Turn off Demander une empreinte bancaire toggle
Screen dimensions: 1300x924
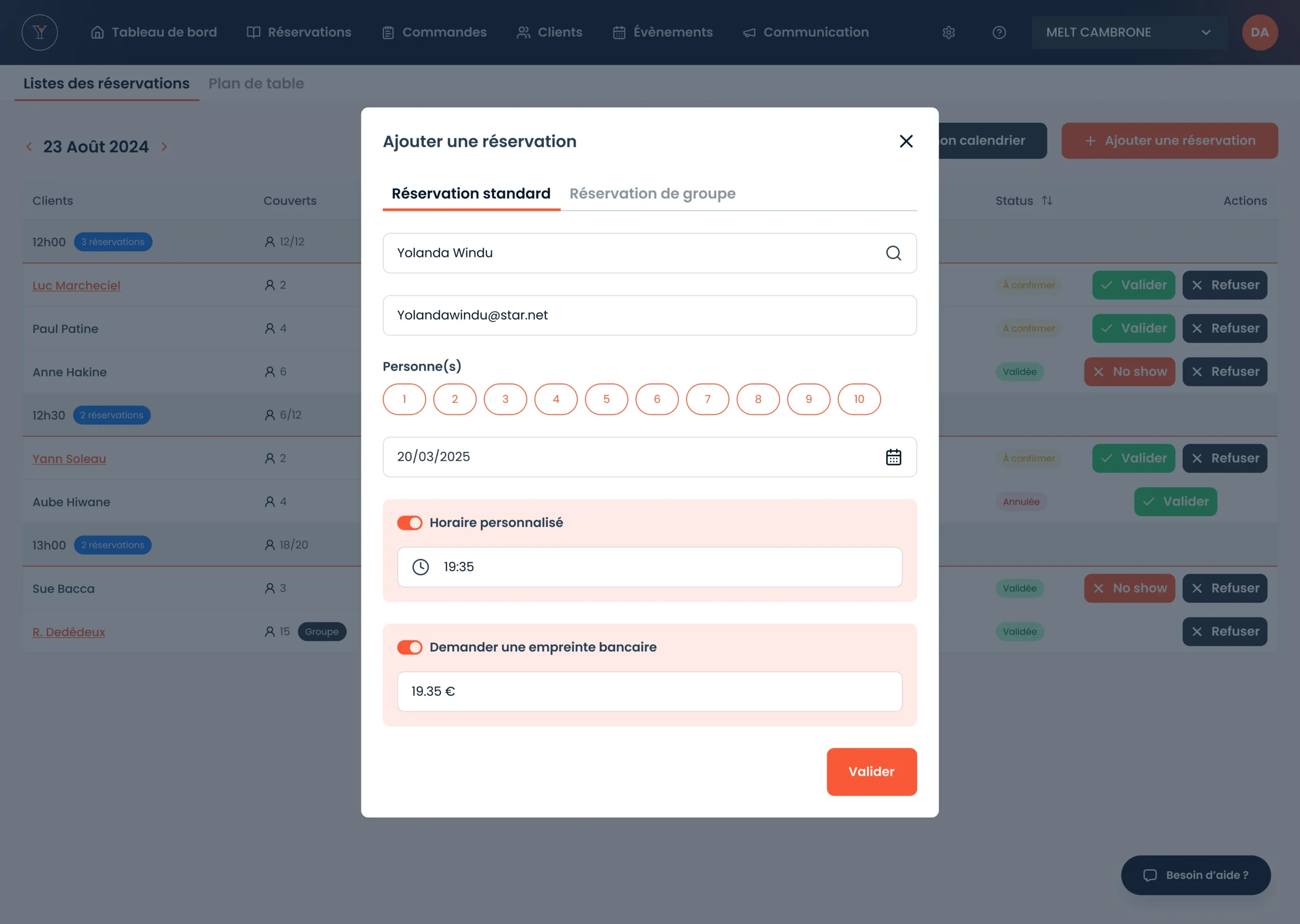pyautogui.click(x=410, y=647)
